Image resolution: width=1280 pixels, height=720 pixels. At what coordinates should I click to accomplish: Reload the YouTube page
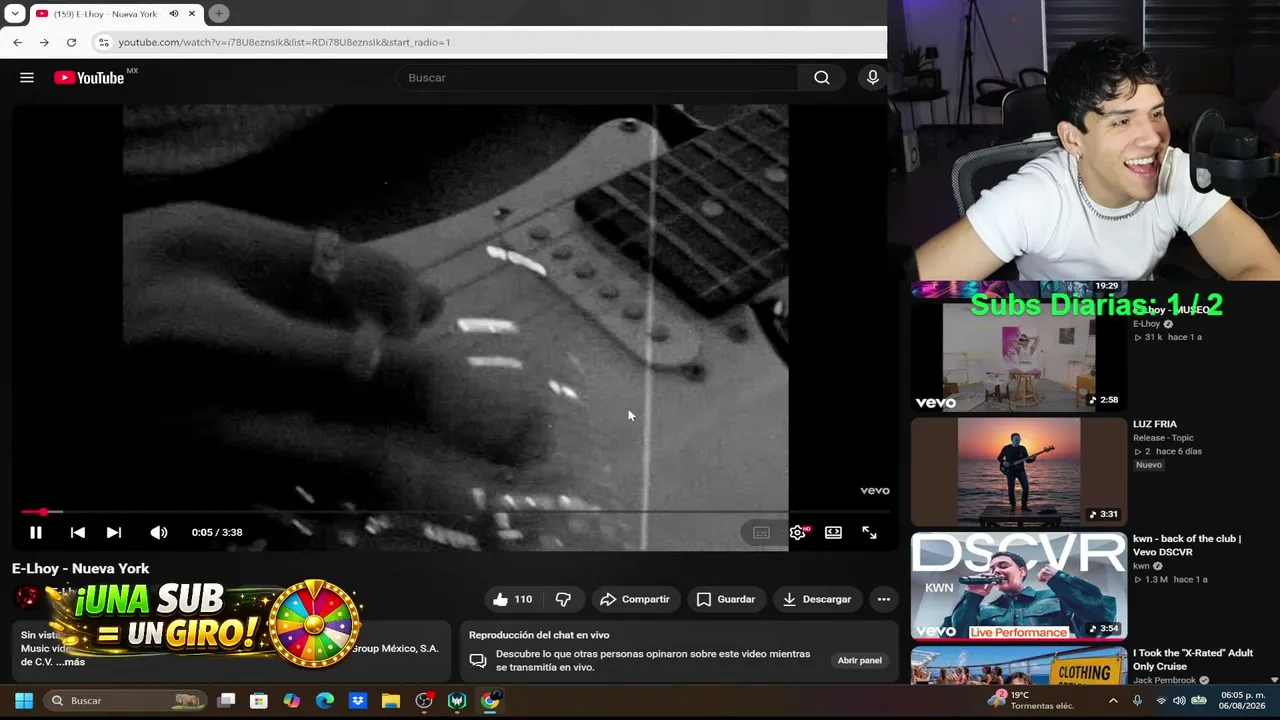click(71, 42)
